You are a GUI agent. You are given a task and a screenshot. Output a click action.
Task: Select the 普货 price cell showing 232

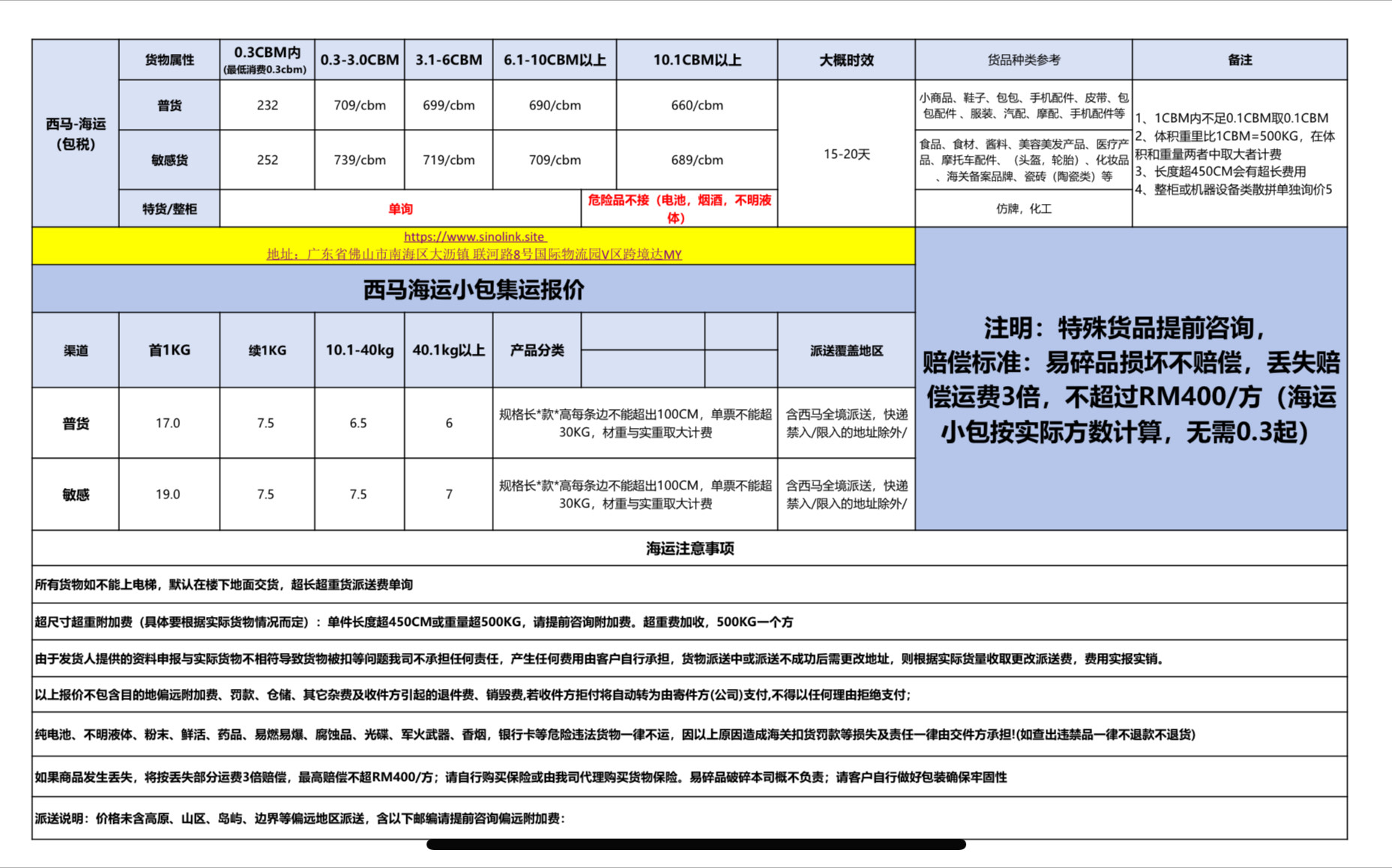click(x=267, y=106)
